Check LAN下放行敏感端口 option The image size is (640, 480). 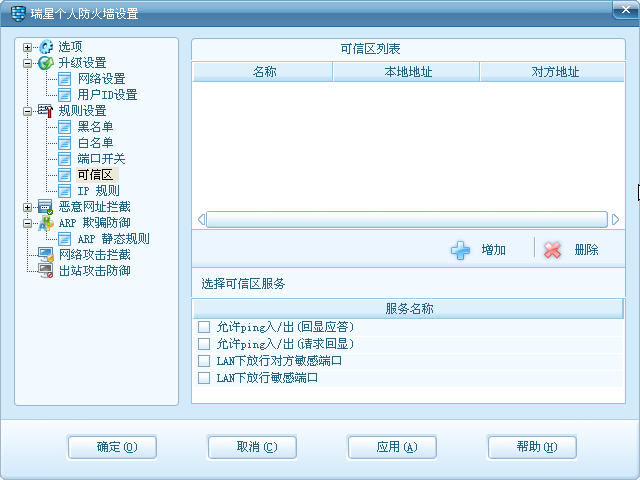204,378
